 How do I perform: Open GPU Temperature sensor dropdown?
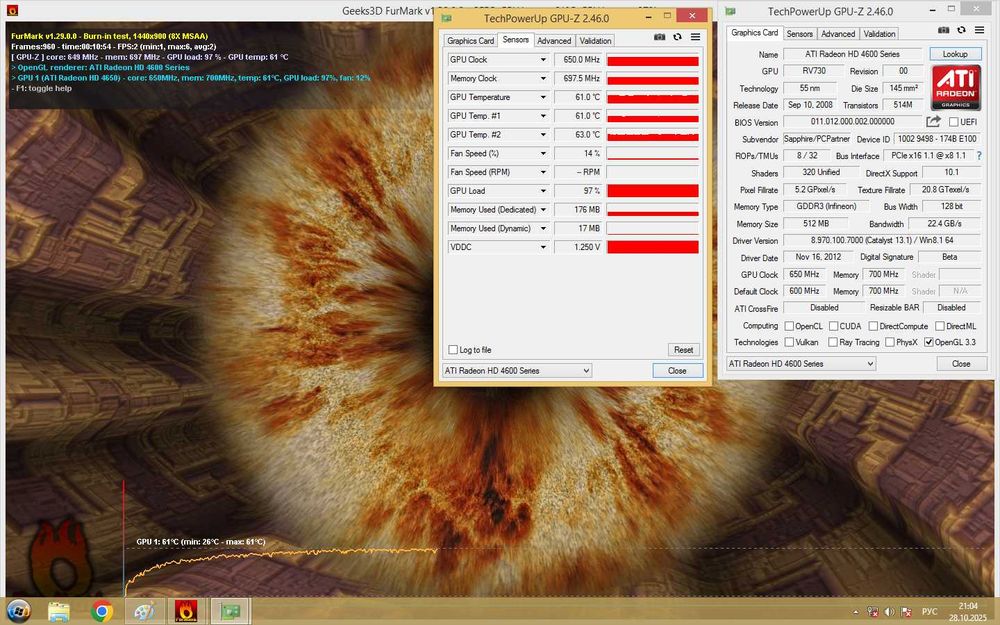click(543, 98)
